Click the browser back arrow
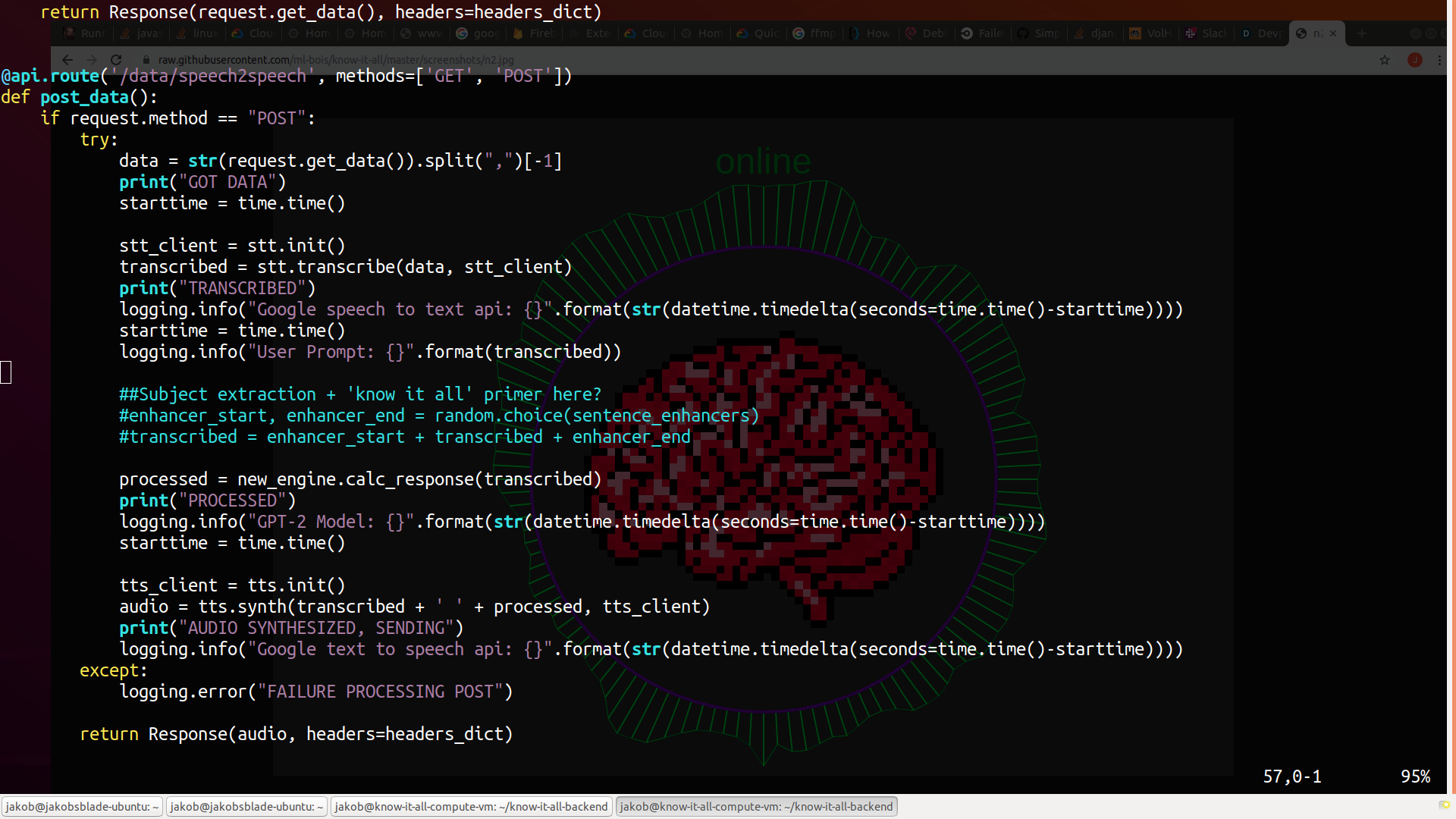The width and height of the screenshot is (1456, 819). [x=67, y=60]
